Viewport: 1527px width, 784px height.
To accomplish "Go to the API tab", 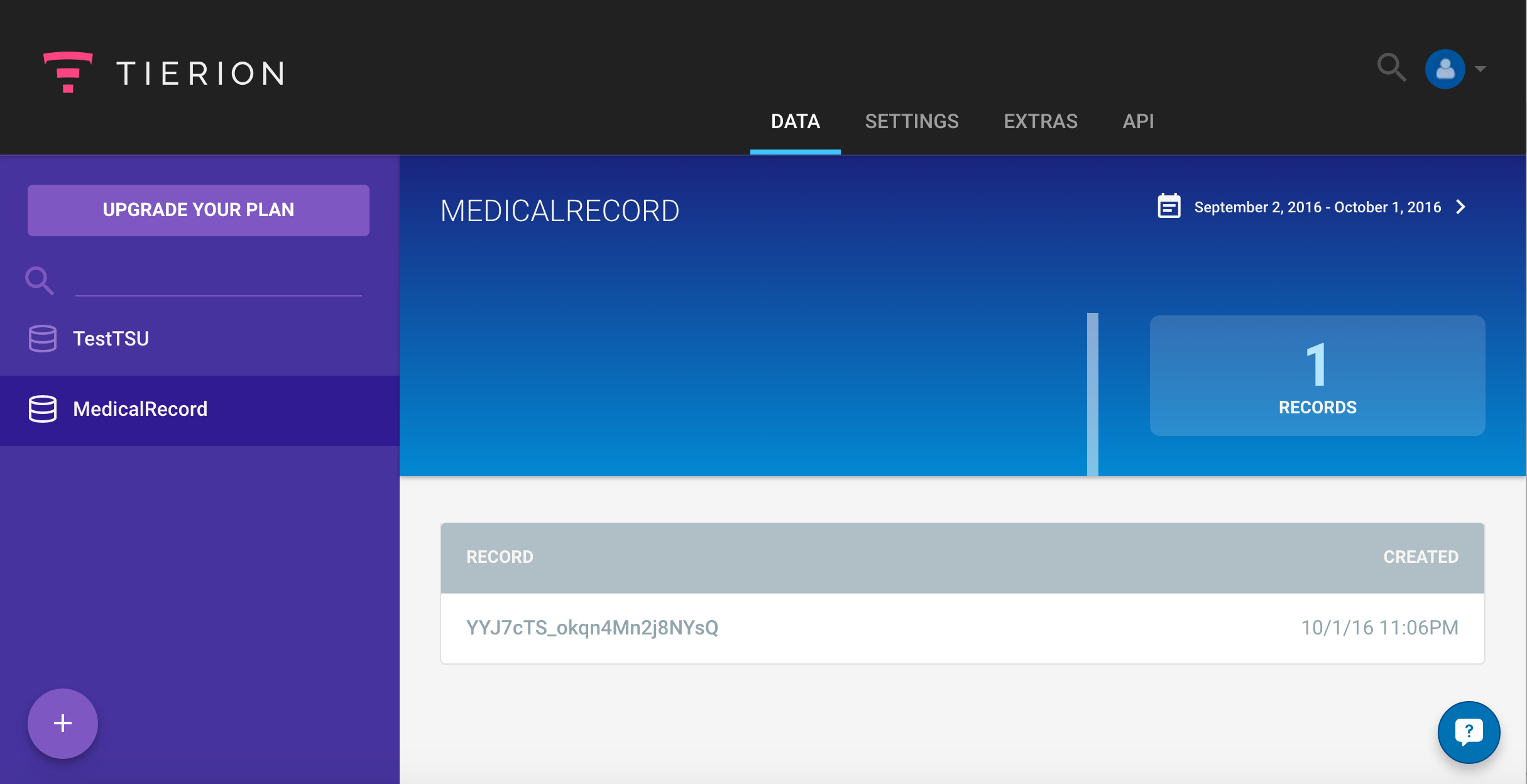I will tap(1138, 121).
